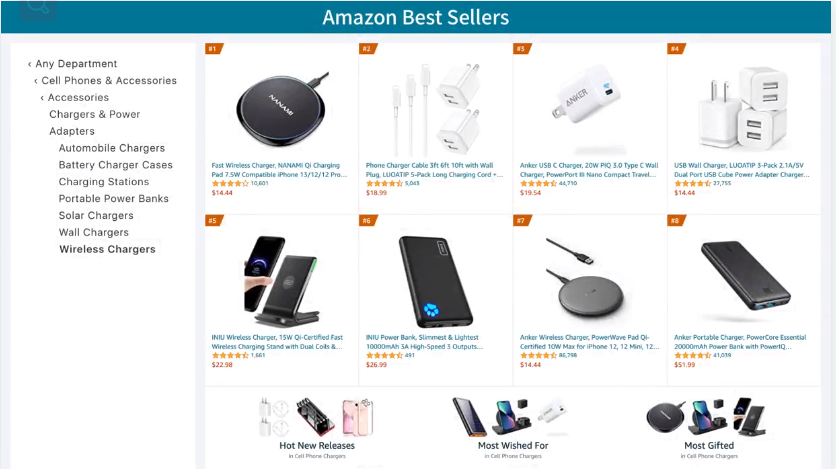Open the Anker Nano charger product image
Viewport: 836px width, 469px height.
(x=588, y=102)
